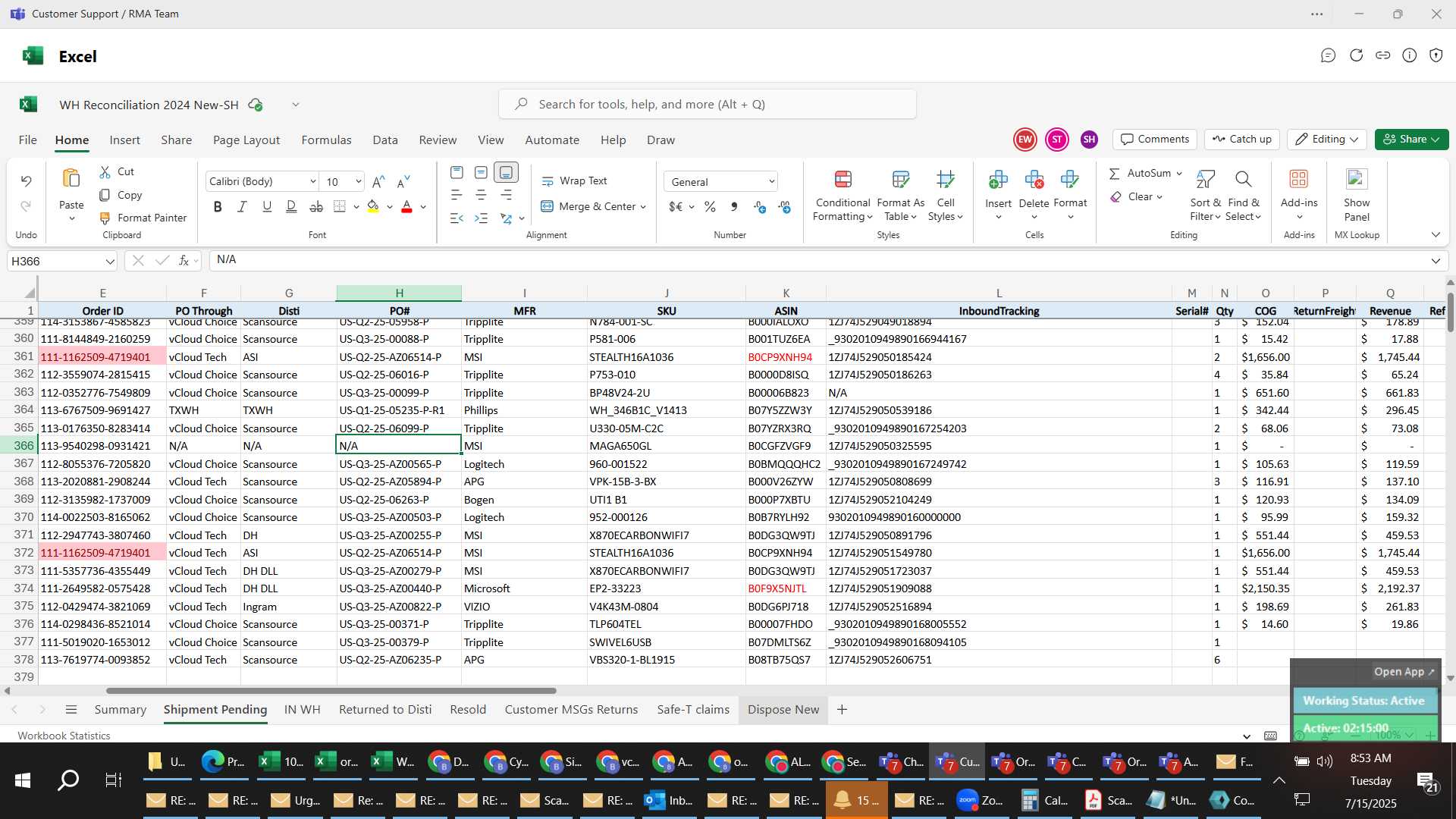
Task: Click the Comments button
Action: pyautogui.click(x=1155, y=140)
